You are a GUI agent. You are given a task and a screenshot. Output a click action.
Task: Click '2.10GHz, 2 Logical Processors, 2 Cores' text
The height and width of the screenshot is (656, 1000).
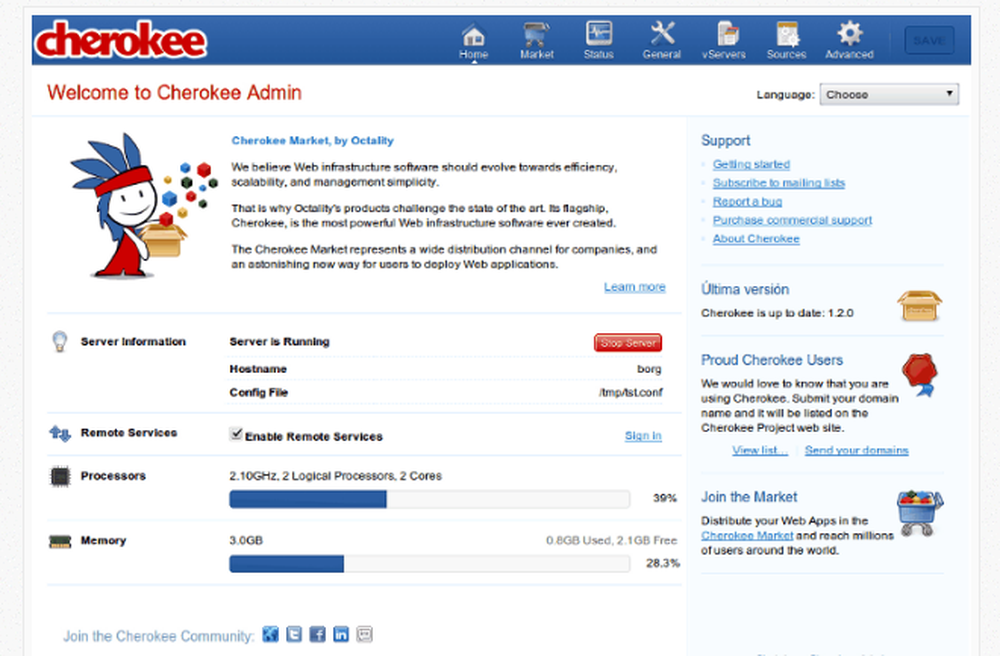(x=335, y=476)
